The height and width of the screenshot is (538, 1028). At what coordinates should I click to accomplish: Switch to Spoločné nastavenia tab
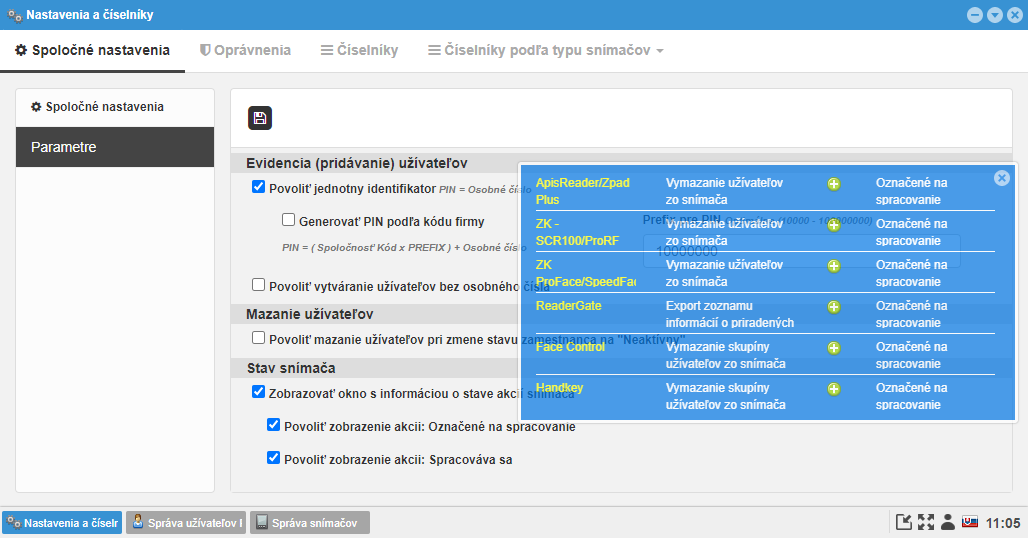point(92,50)
